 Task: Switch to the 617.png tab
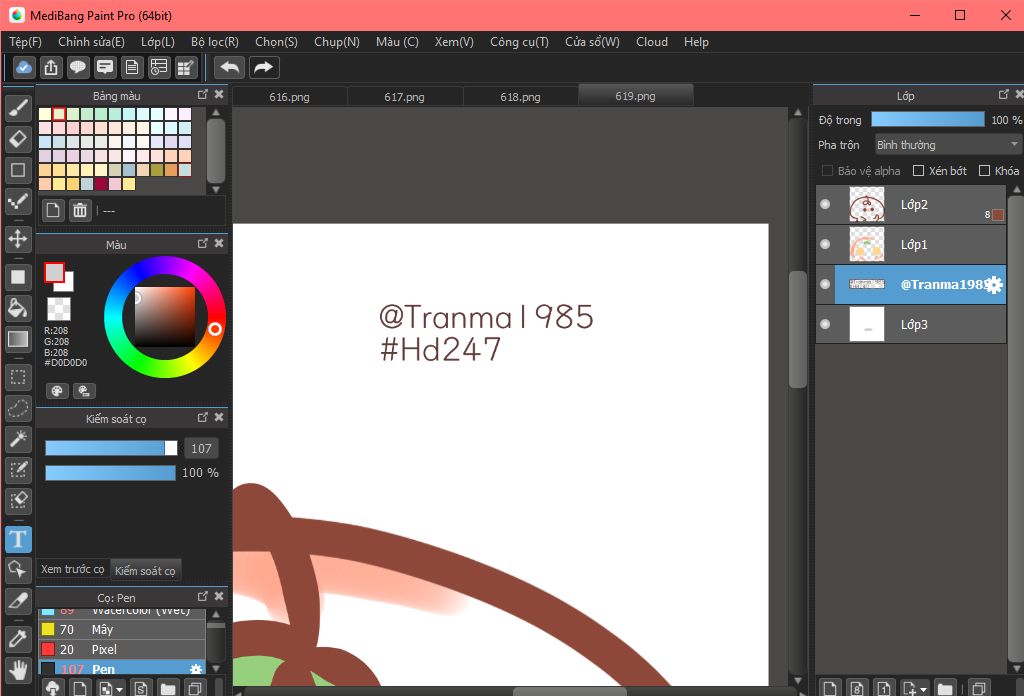point(404,97)
